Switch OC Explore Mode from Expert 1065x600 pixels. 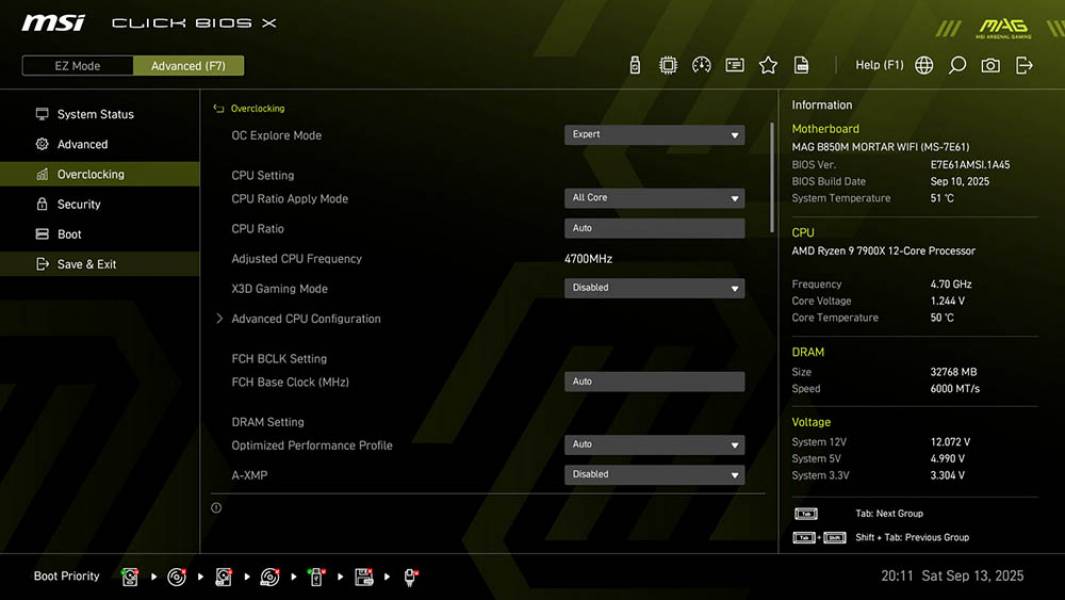tap(654, 134)
